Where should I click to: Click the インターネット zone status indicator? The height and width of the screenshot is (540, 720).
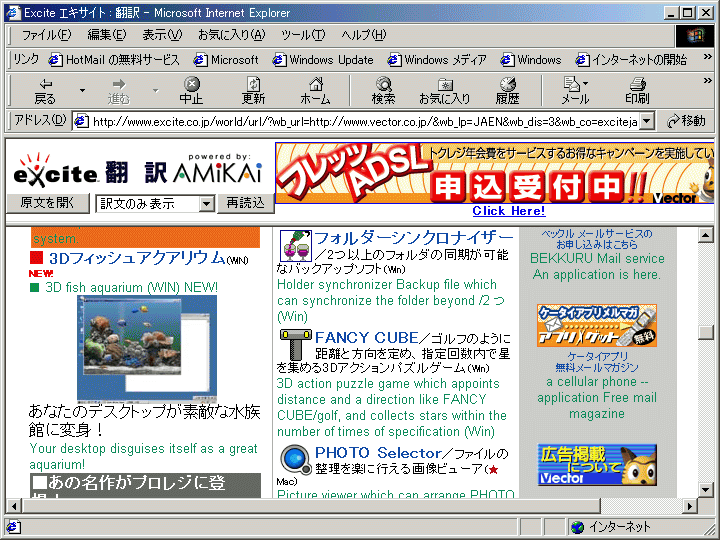coord(613,527)
